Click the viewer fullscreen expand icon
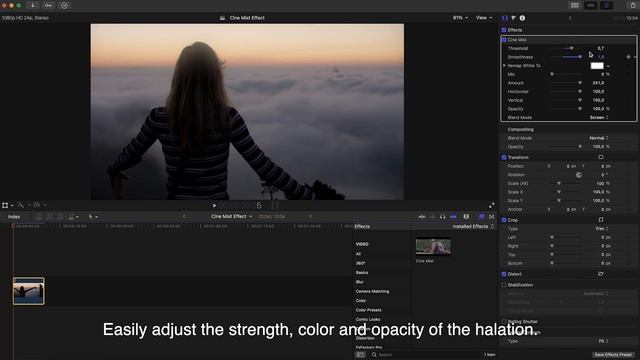 [491, 205]
